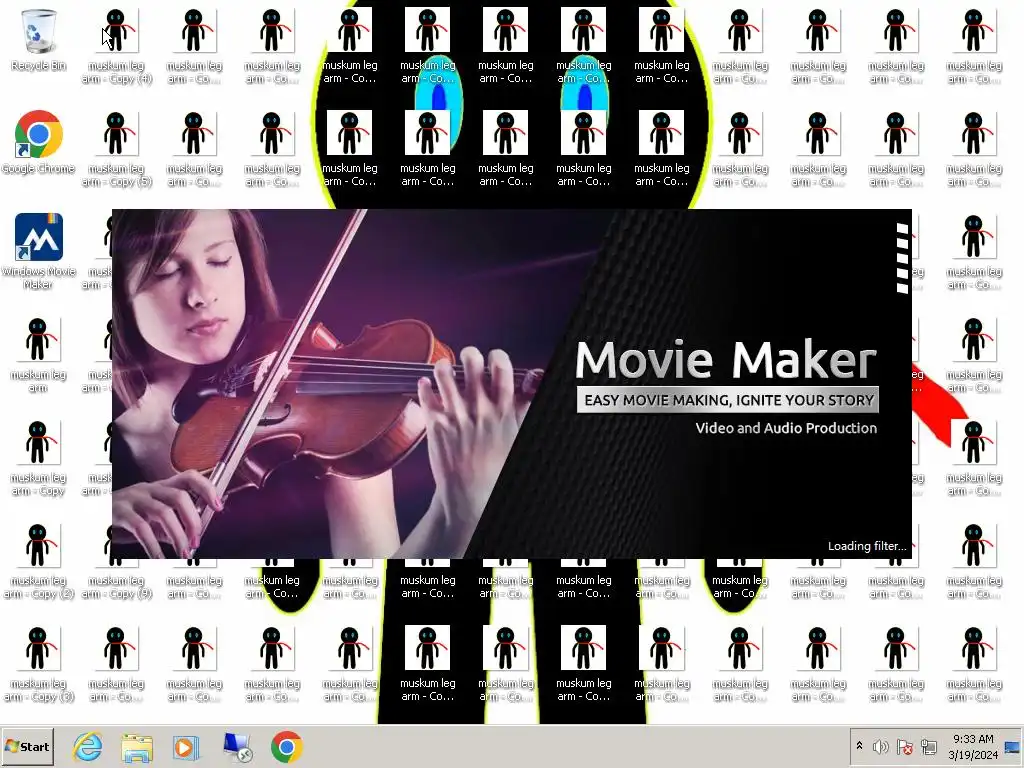Select the 'muskum leg arm - Copy (4)' file
This screenshot has height=768, width=1024.
[117, 46]
